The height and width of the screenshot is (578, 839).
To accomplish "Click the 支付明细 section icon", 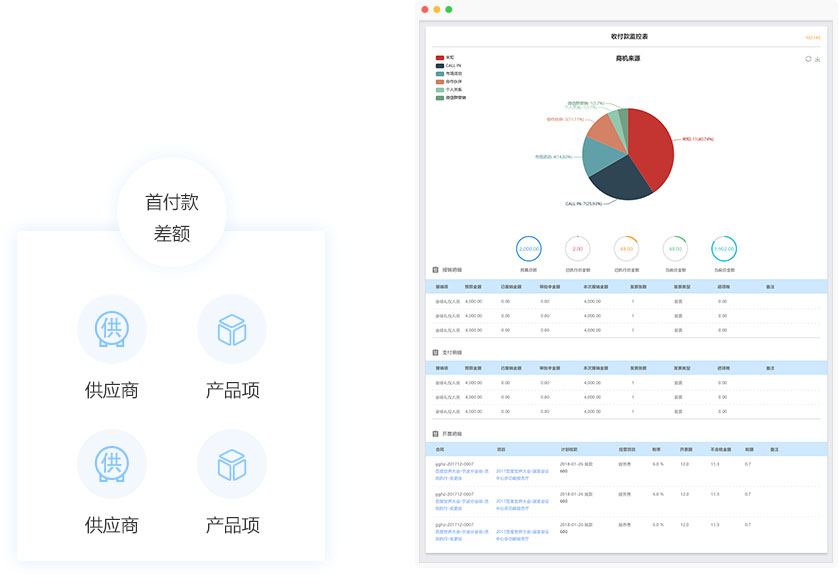I will [x=435, y=352].
